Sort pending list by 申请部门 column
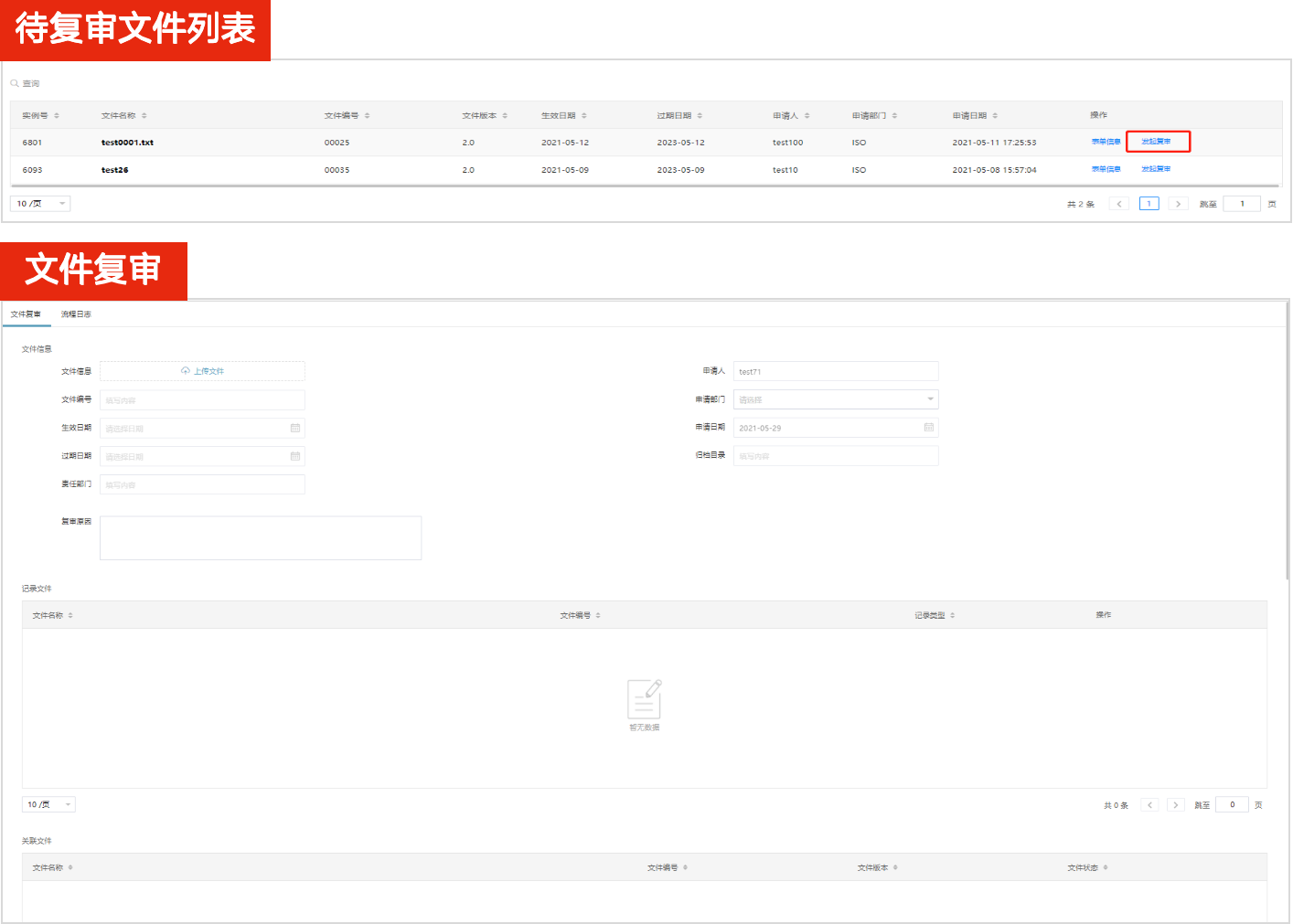This screenshot has height=924, width=1293. pos(894,116)
